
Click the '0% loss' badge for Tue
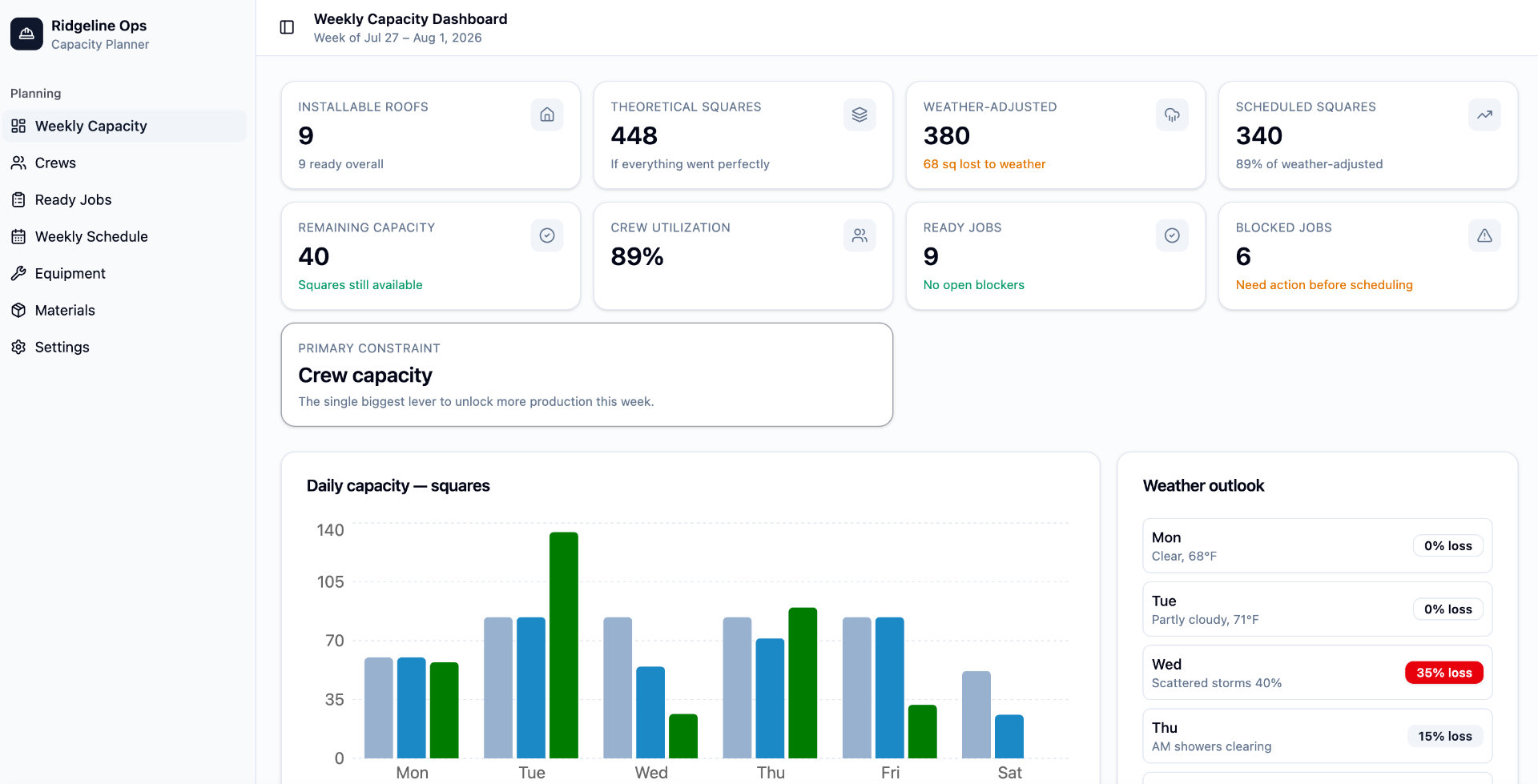tap(1447, 609)
